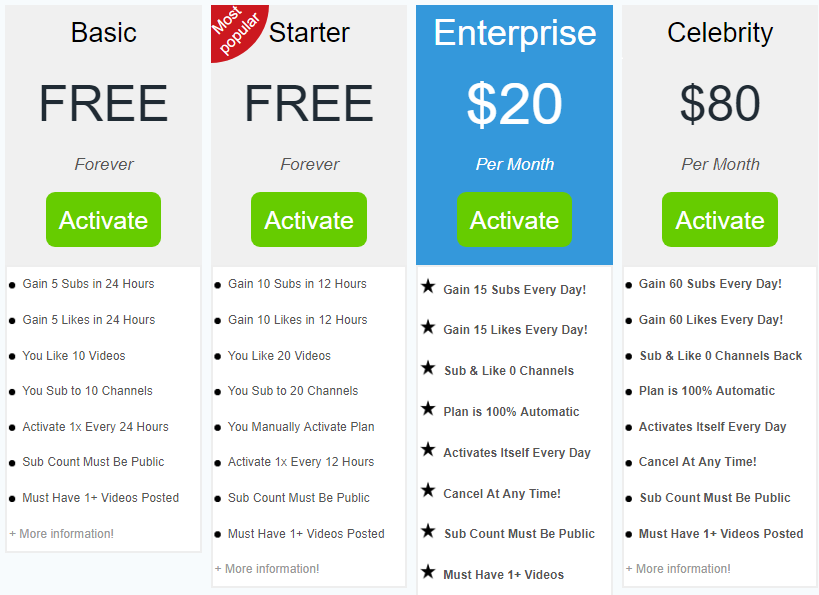The height and width of the screenshot is (595, 819).
Task: Click the blue Enterprise $20 price panel
Action: 514,135
